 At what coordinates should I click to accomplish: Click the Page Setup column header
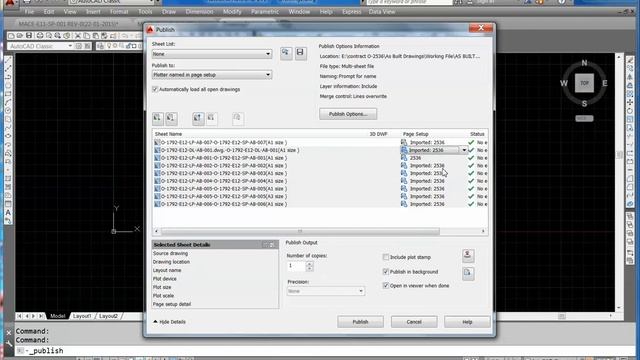click(x=416, y=134)
